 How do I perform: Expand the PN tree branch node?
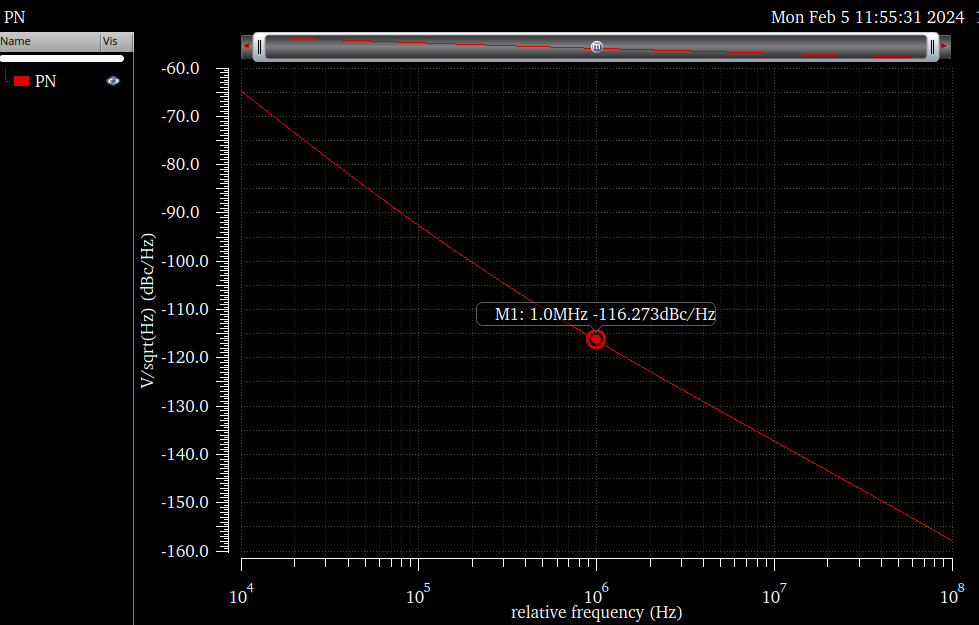pyautogui.click(x=7, y=80)
